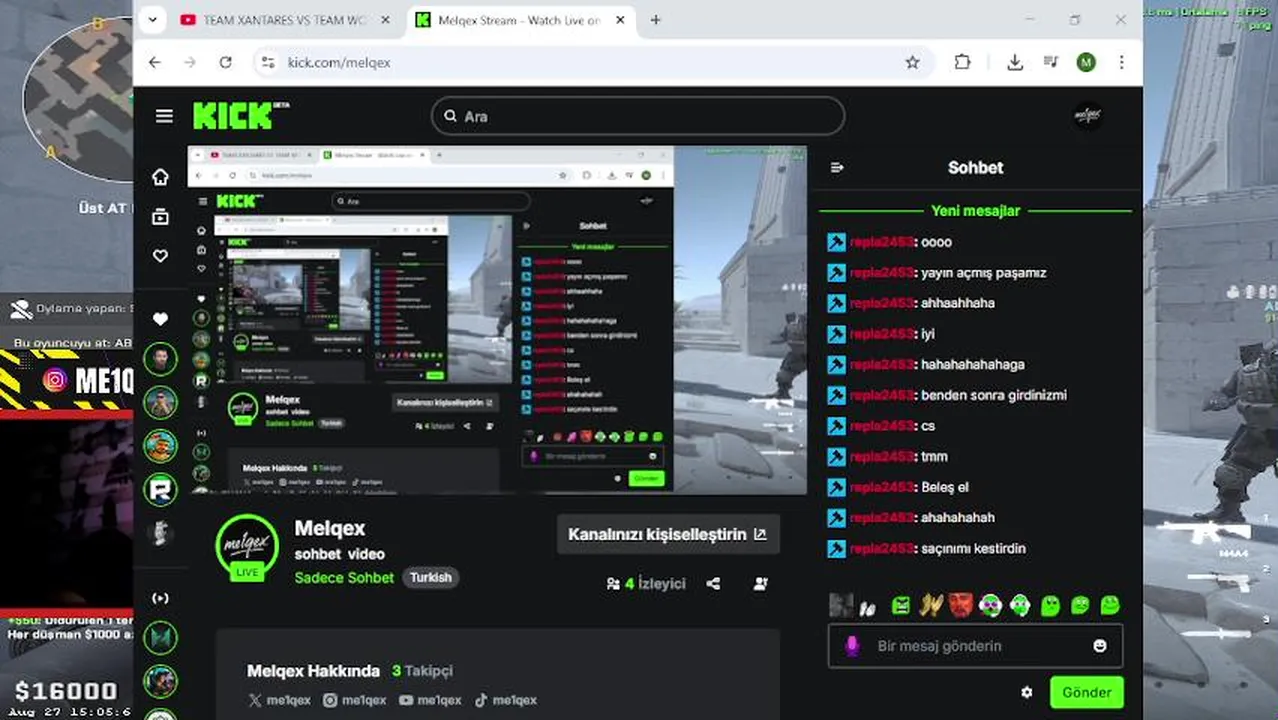This screenshot has width=1278, height=720.
Task: Click the Sadece Sohbet category link
Action: coord(344,578)
